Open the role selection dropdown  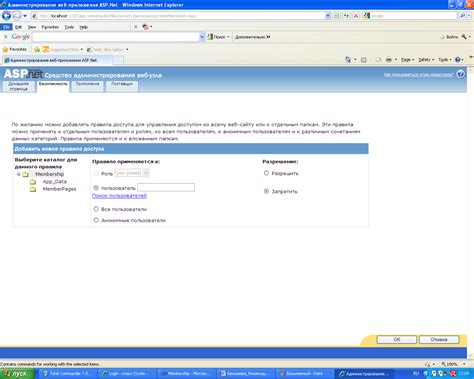click(132, 173)
